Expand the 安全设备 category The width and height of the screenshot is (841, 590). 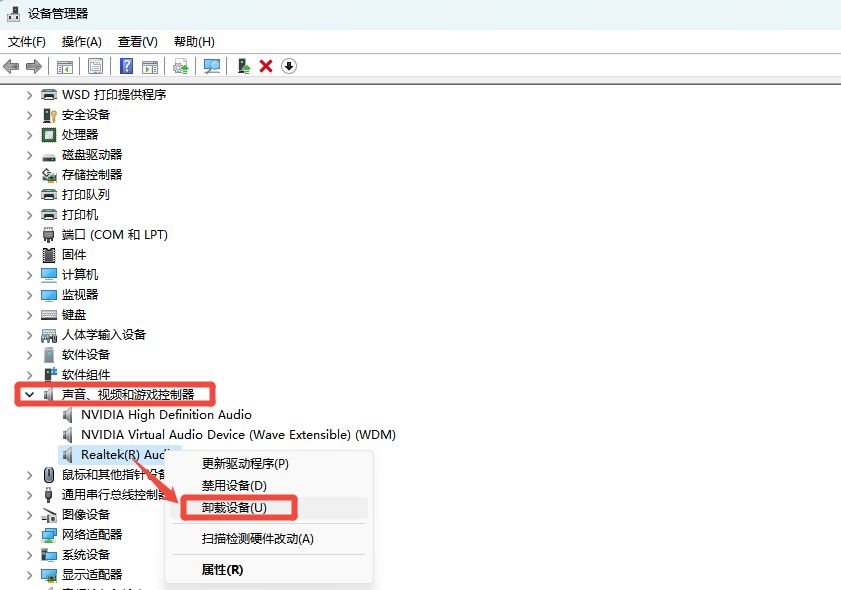point(29,115)
